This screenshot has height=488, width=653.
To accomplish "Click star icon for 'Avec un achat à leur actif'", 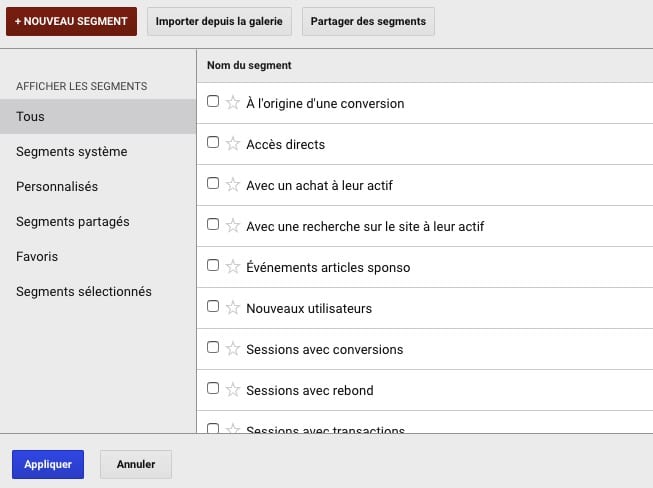I will point(233,184).
